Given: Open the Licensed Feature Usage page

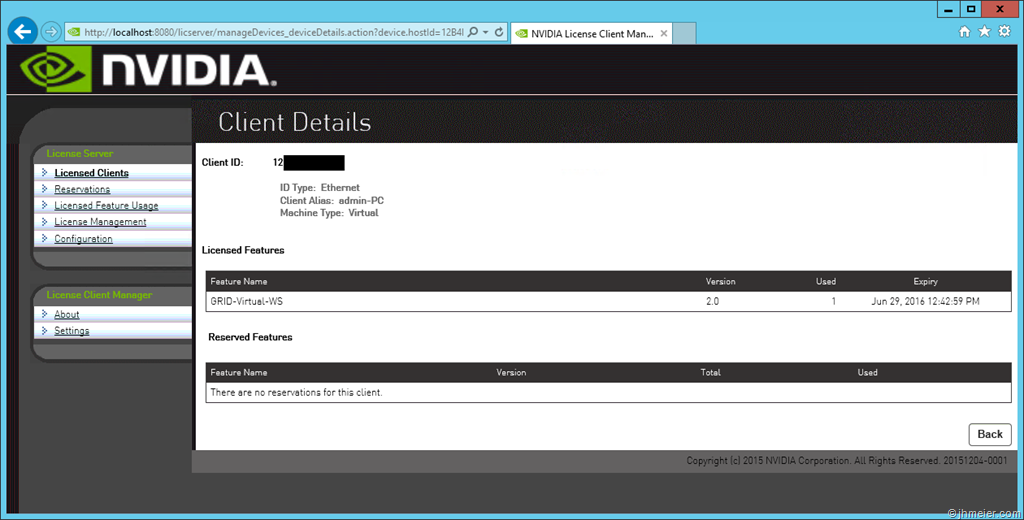Looking at the screenshot, I should pos(106,206).
